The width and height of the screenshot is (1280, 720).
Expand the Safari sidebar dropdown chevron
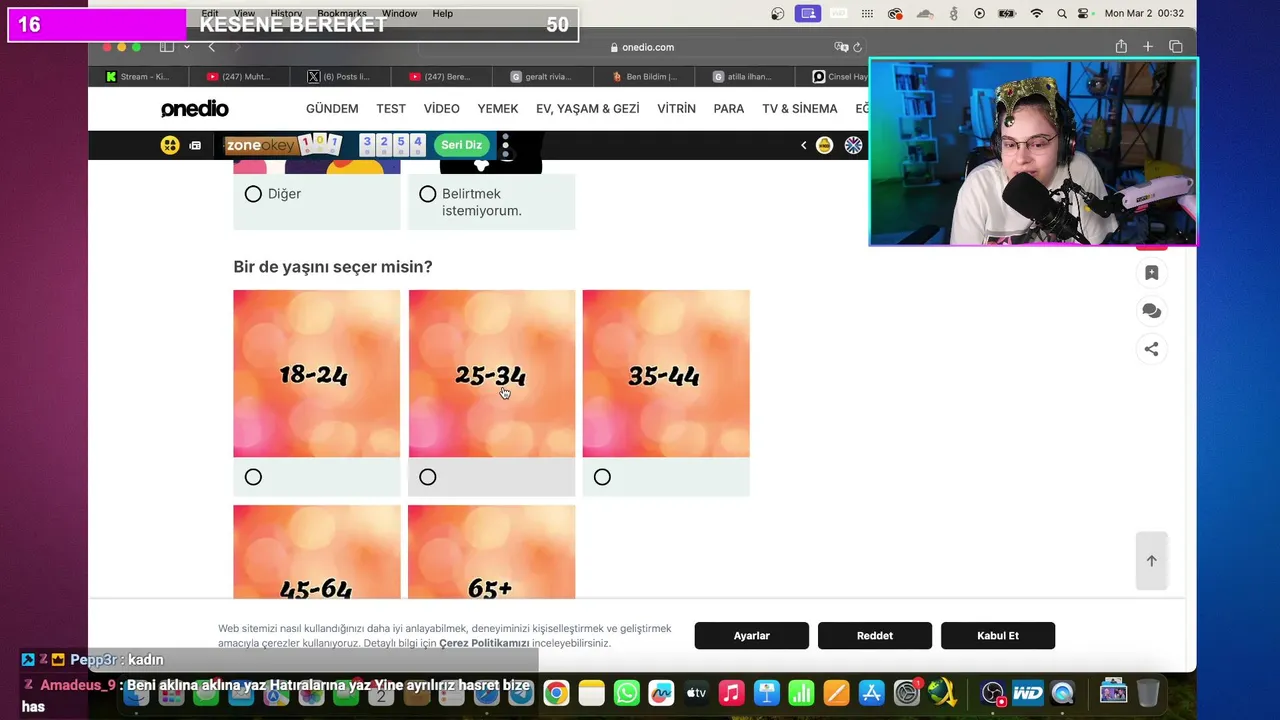[x=186, y=47]
